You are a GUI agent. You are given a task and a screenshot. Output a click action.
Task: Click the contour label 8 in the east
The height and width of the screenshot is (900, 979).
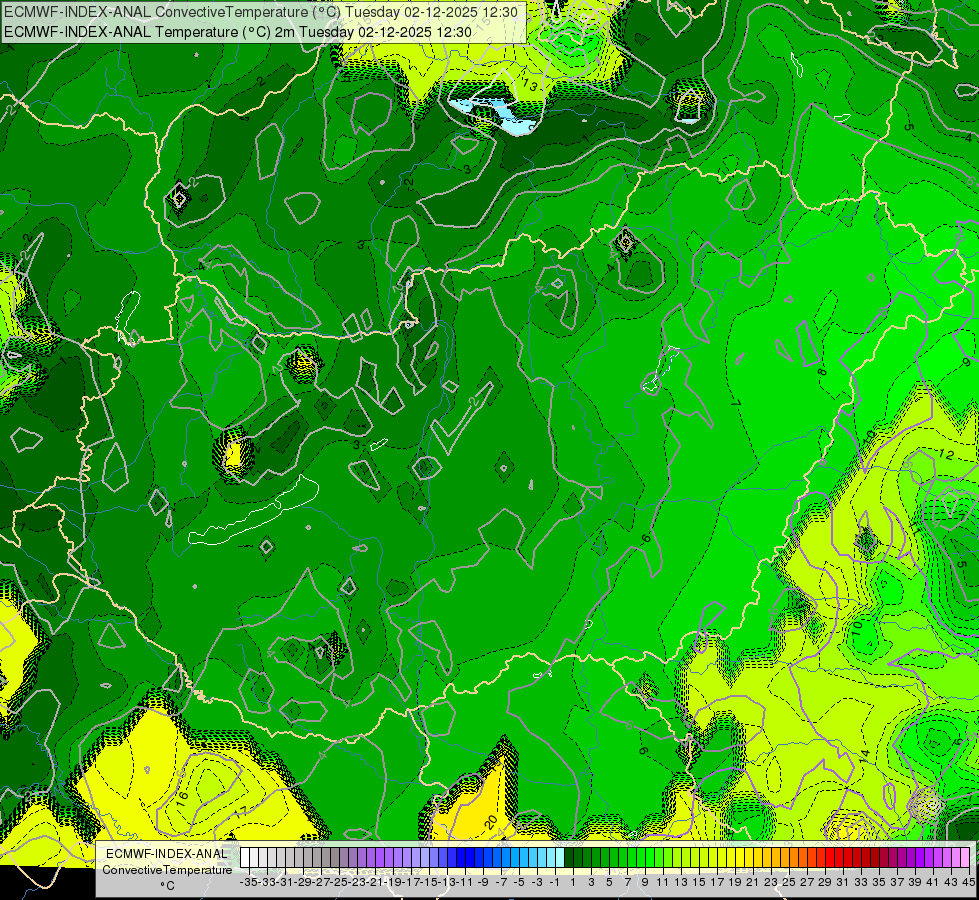[822, 372]
